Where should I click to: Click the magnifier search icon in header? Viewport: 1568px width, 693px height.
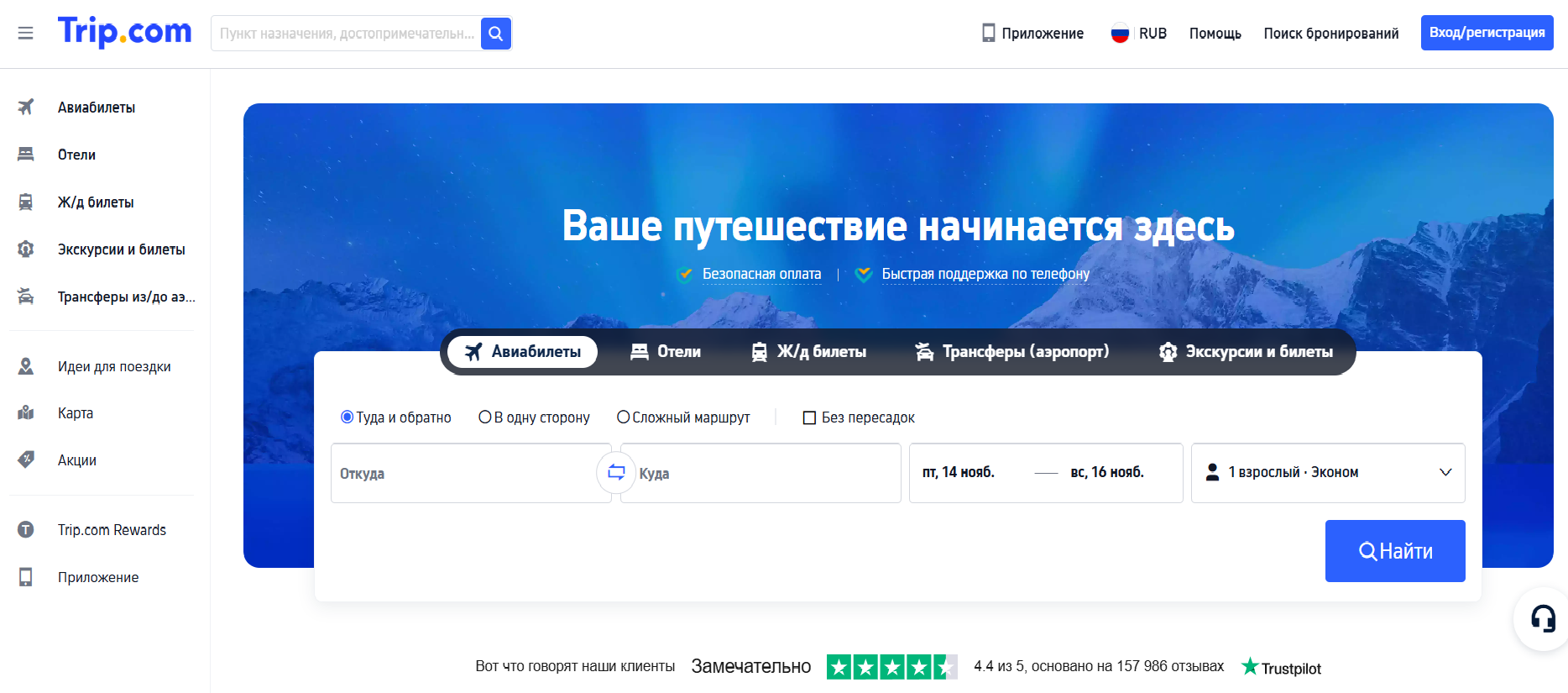[496, 34]
